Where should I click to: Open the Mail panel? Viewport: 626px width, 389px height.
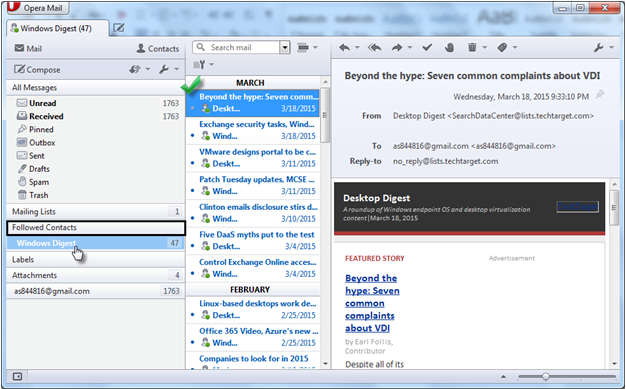pos(28,48)
